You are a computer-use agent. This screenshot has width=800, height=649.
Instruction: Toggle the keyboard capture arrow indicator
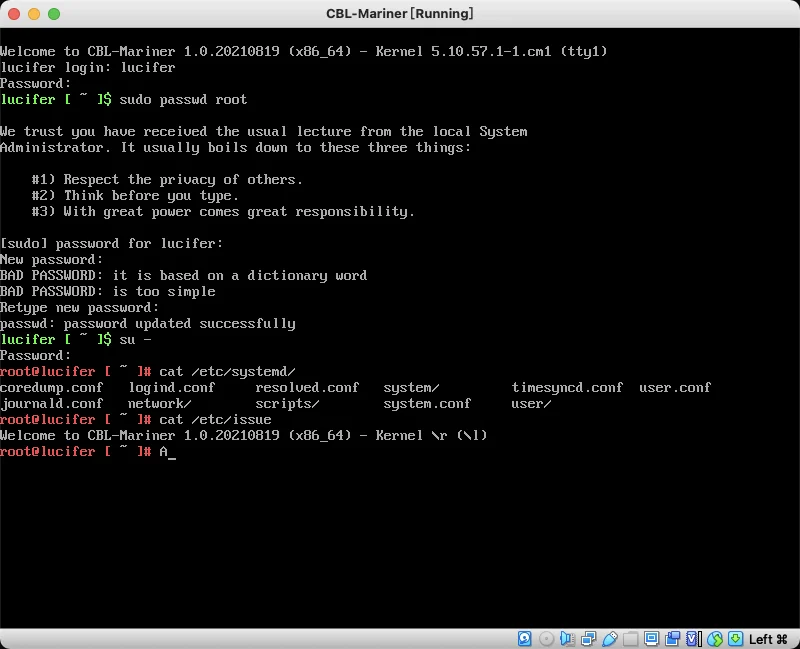point(735,639)
